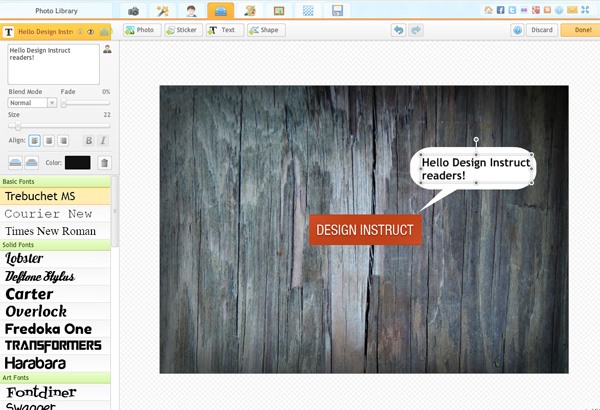600x410 pixels.
Task: Choose the Fredoka One font
Action: tap(55, 329)
